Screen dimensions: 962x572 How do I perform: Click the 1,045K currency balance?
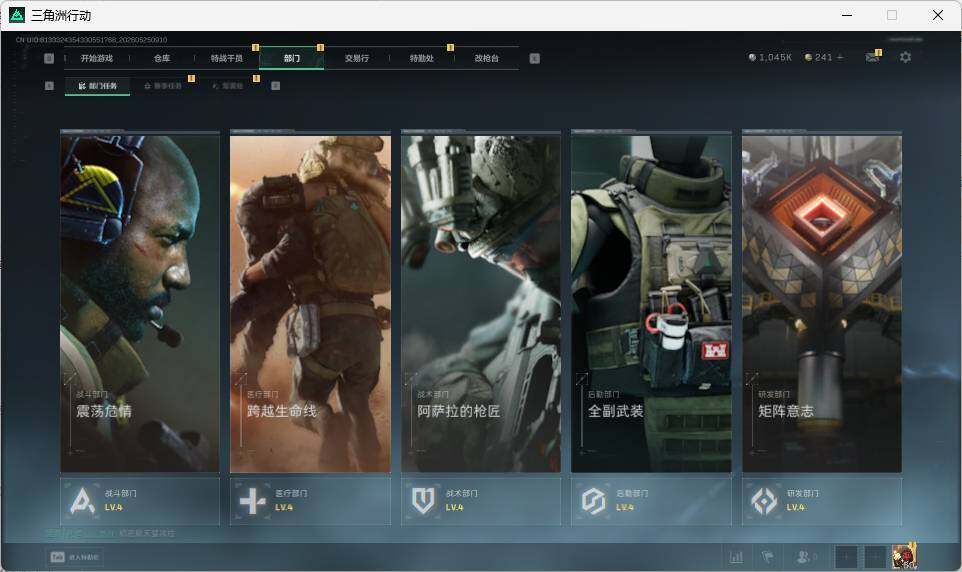tap(771, 57)
